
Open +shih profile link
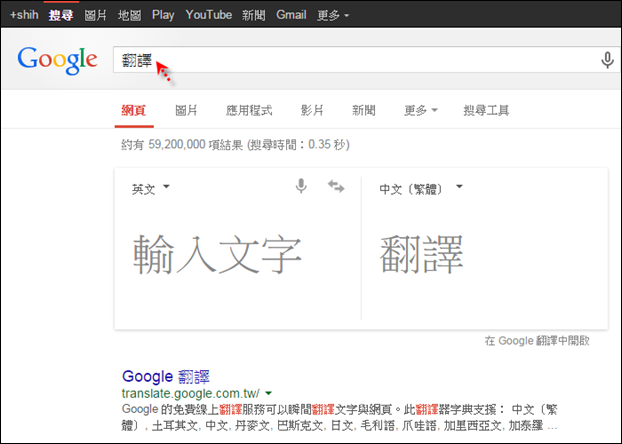[24, 15]
